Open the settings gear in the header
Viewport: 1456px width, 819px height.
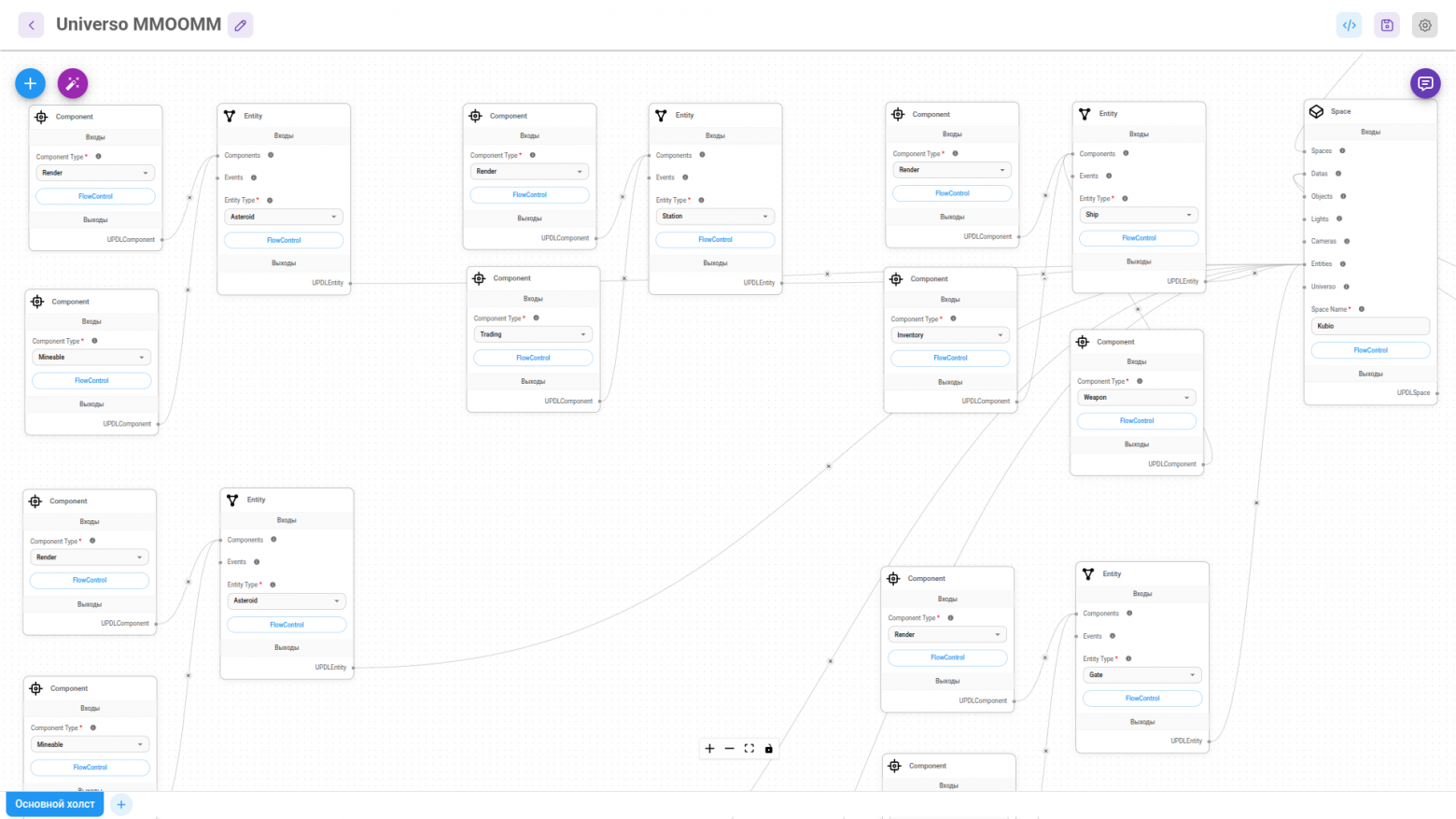pos(1425,25)
